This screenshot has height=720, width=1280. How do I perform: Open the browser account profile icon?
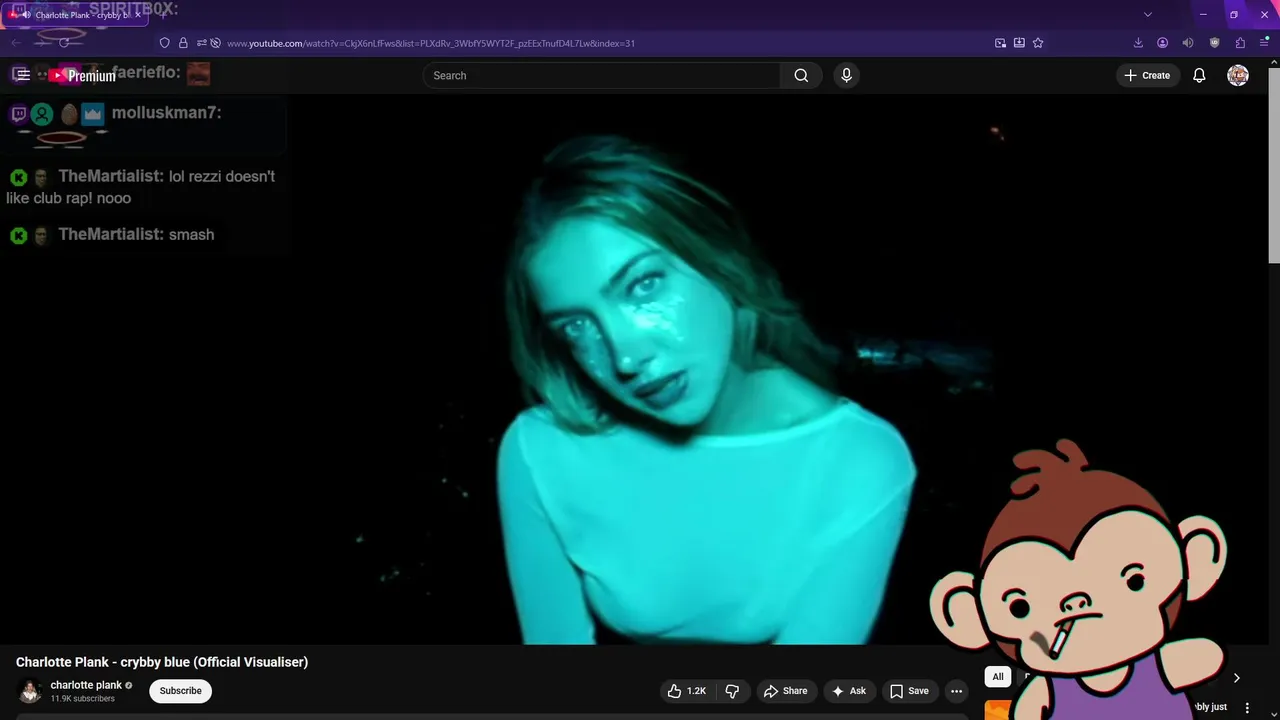tap(1162, 43)
